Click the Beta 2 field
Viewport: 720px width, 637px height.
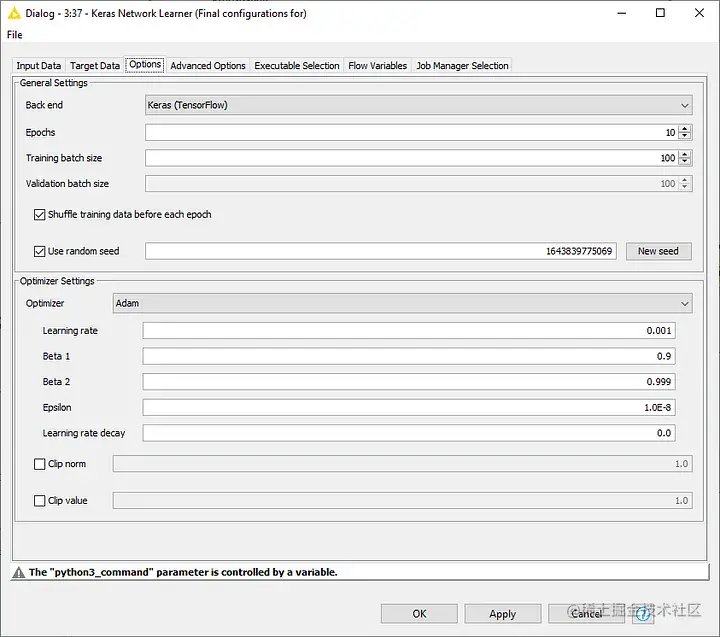[x=409, y=382]
